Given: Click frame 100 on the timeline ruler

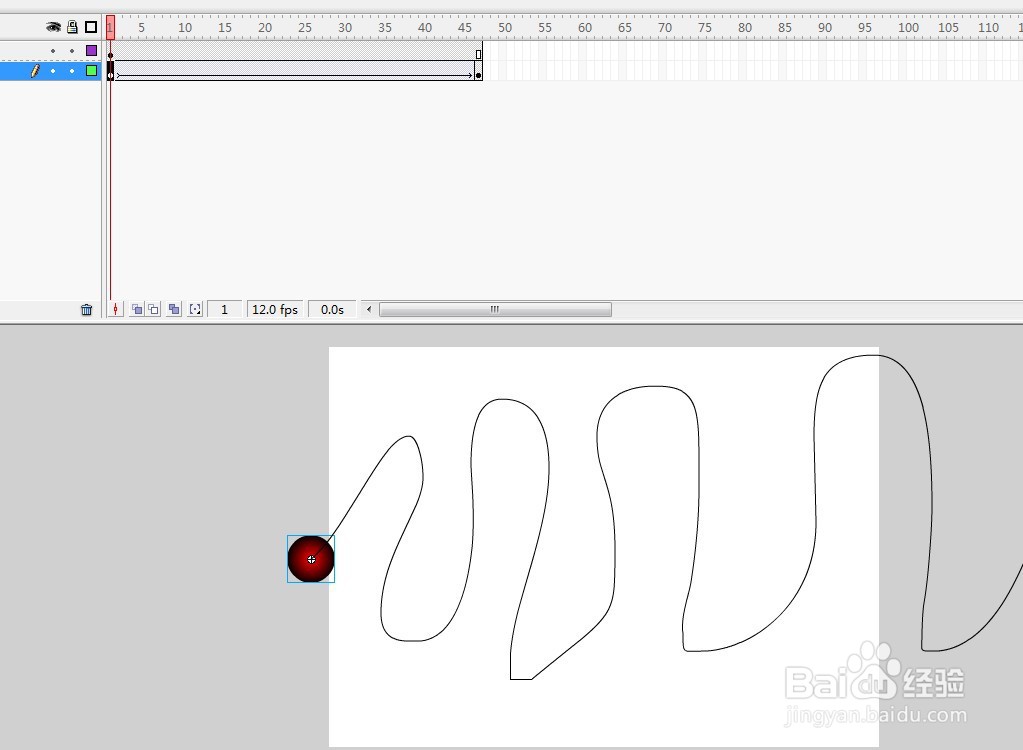Looking at the screenshot, I should click(908, 27).
